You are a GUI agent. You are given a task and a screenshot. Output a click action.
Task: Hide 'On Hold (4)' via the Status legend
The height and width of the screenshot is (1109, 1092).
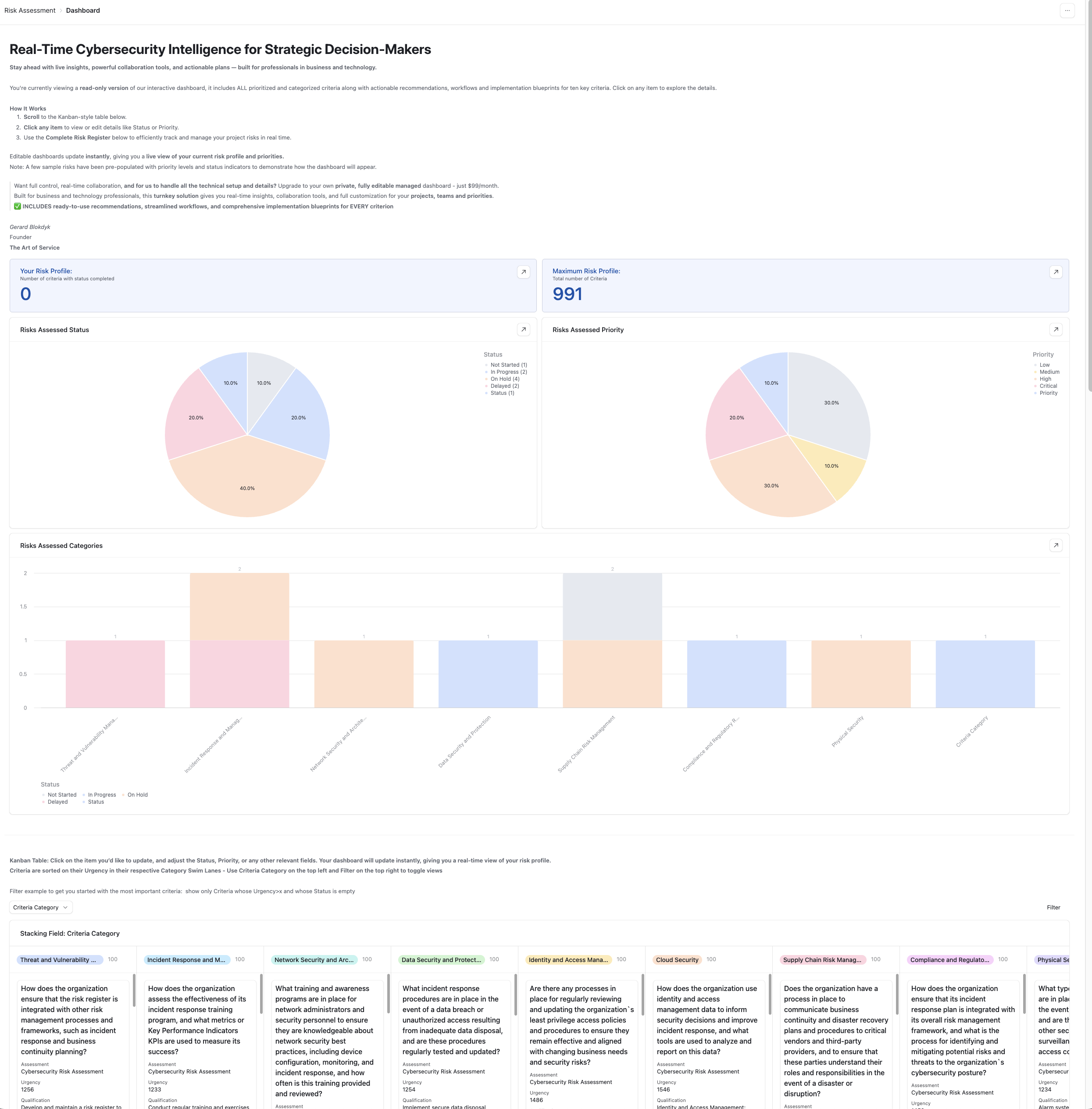pos(505,379)
